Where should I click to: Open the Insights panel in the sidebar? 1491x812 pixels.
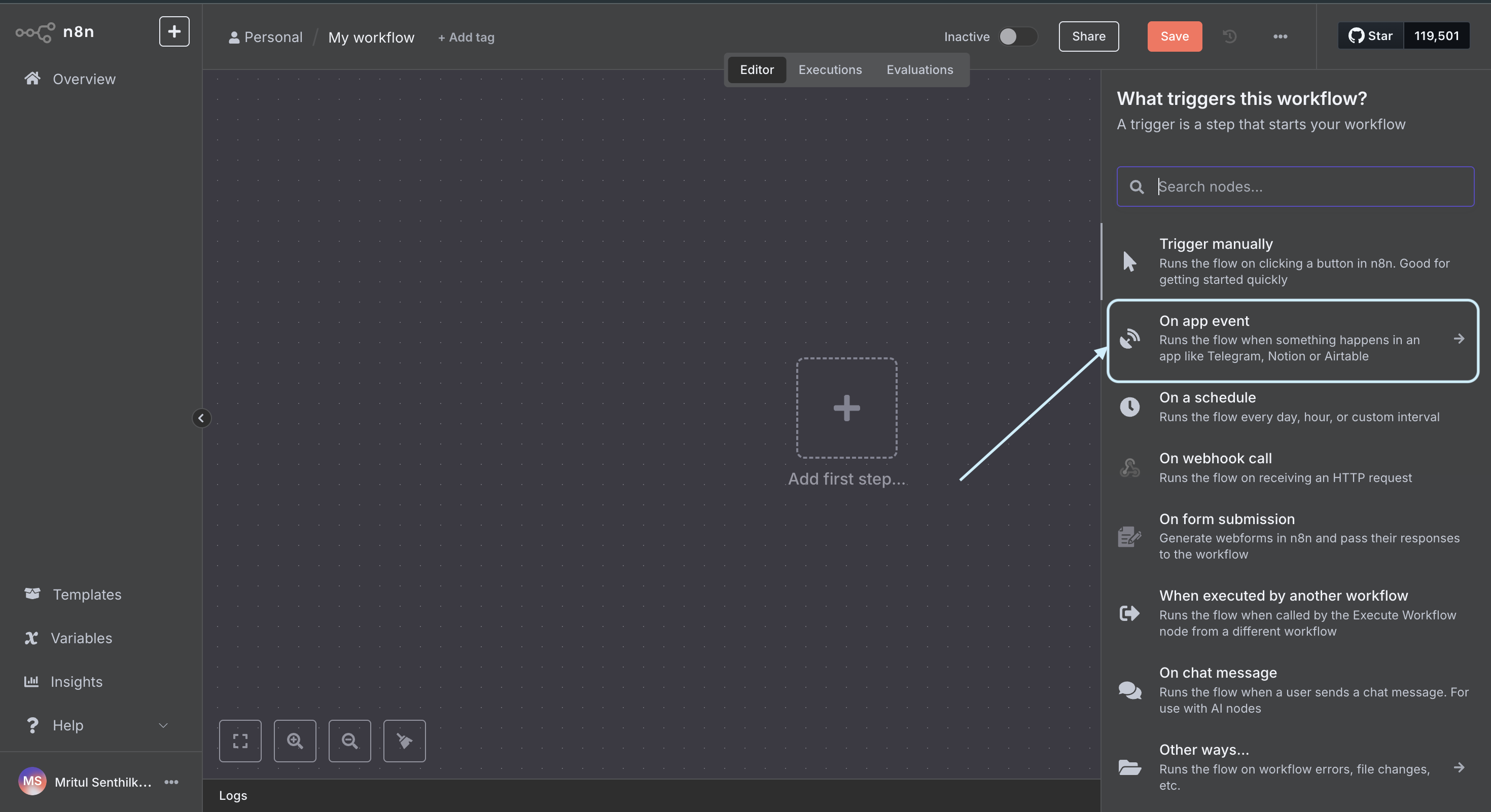(77, 681)
